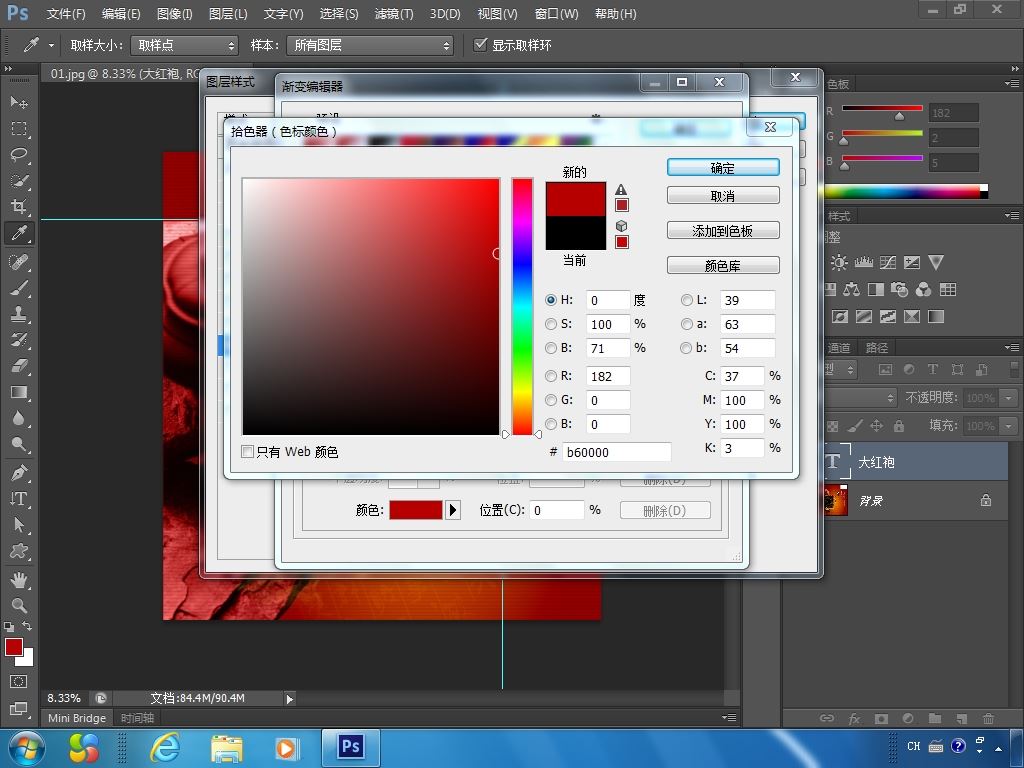Click the arrow next to 颜色 swatch
The width and height of the screenshot is (1024, 768).
tap(453, 510)
